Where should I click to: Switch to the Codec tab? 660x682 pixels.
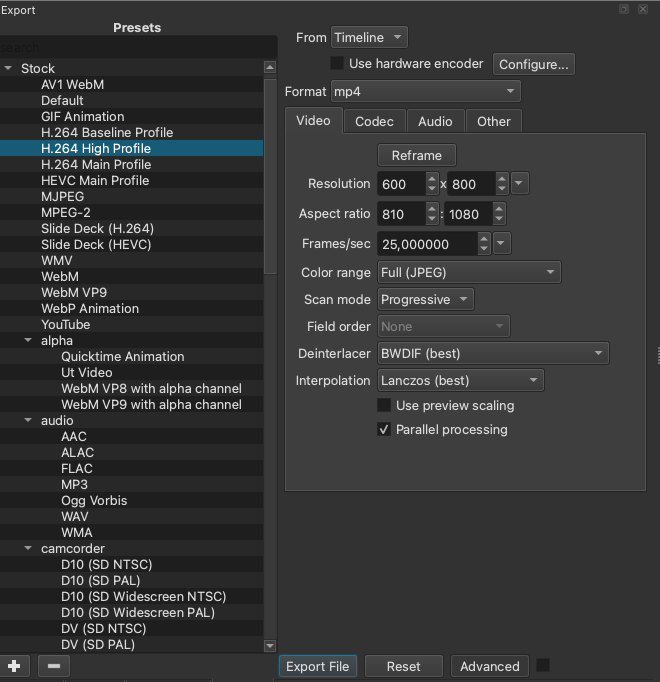tap(374, 121)
